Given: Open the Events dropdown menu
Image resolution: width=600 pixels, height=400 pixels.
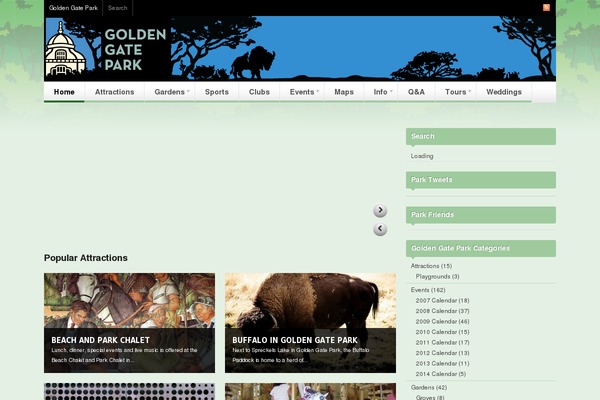Looking at the screenshot, I should click(302, 92).
